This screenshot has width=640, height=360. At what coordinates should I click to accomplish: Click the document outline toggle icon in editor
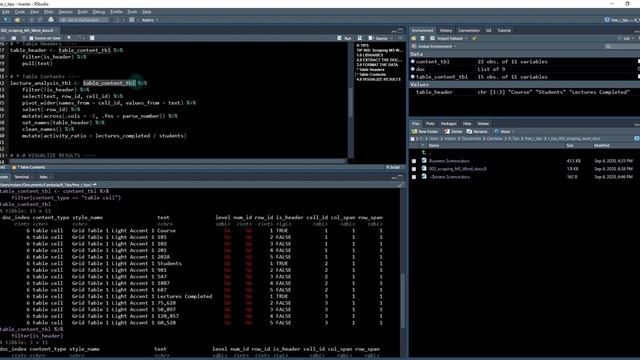pyautogui.click(x=401, y=38)
